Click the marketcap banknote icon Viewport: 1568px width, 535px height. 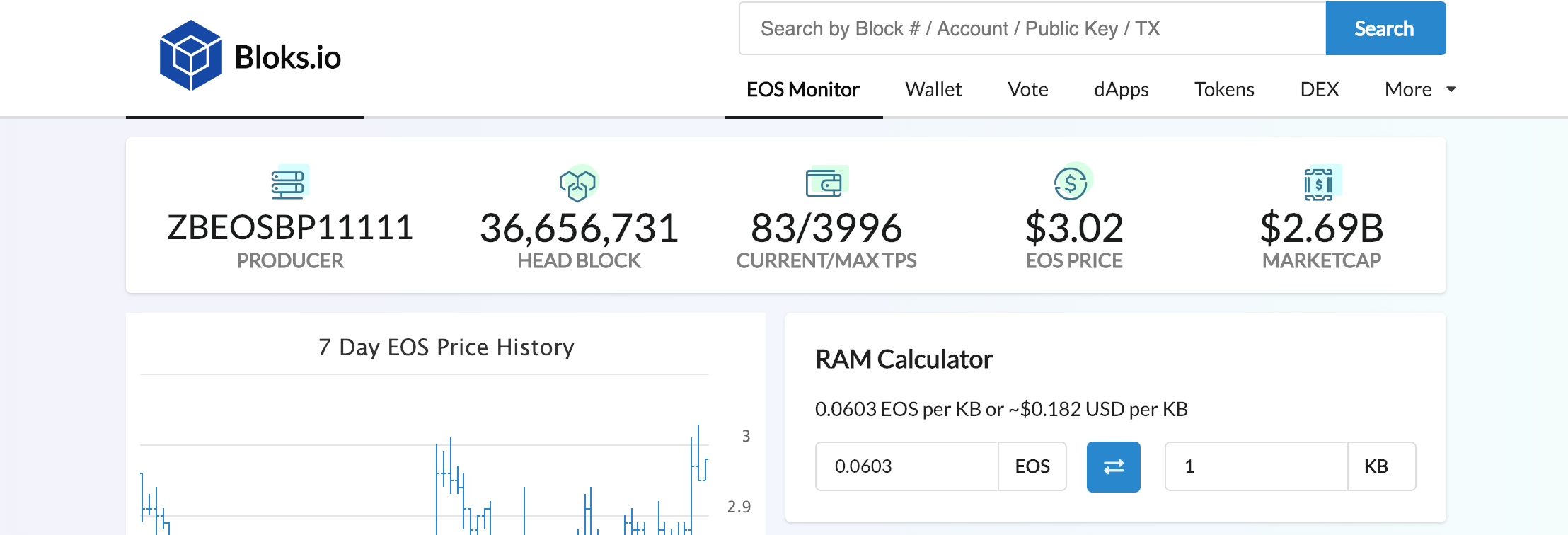pos(1320,184)
